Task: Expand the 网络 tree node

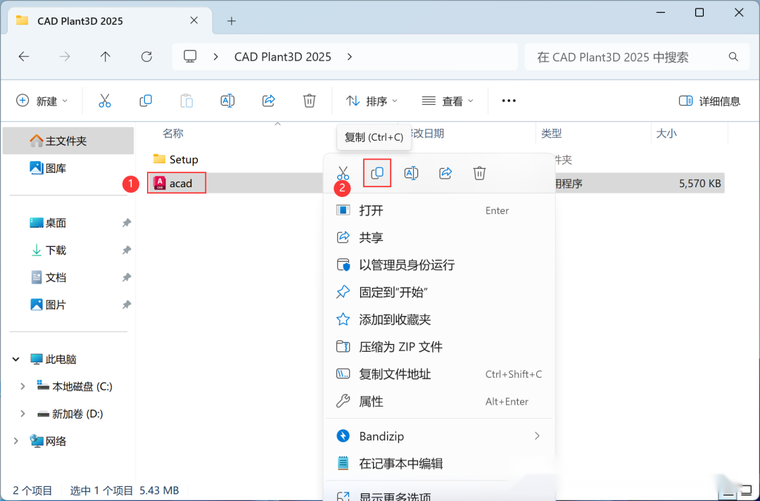Action: (x=16, y=441)
